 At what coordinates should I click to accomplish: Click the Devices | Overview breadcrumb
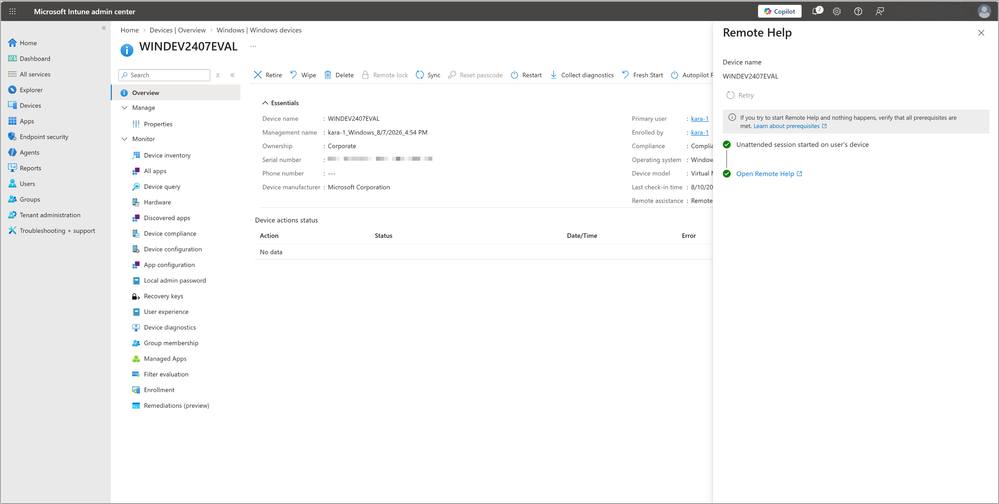(x=177, y=30)
